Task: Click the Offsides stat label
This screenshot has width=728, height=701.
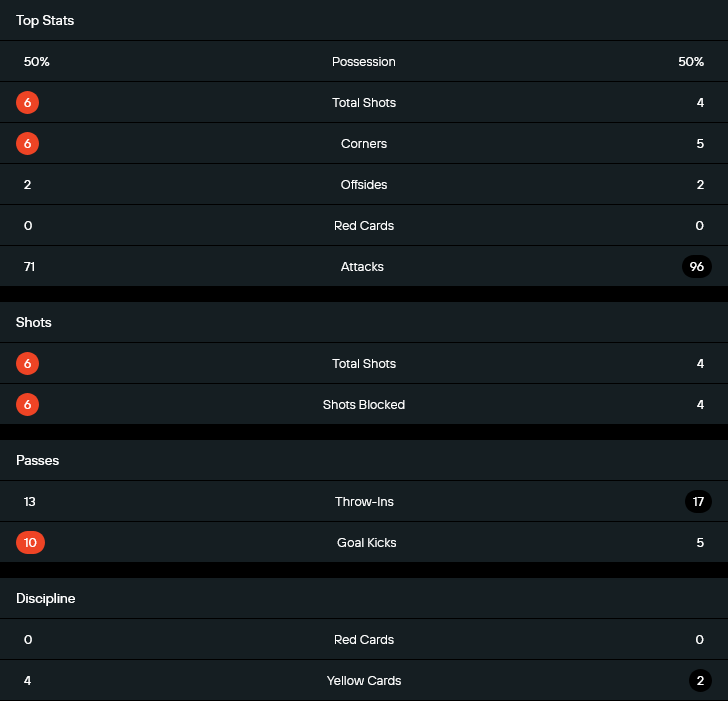Action: [x=364, y=185]
